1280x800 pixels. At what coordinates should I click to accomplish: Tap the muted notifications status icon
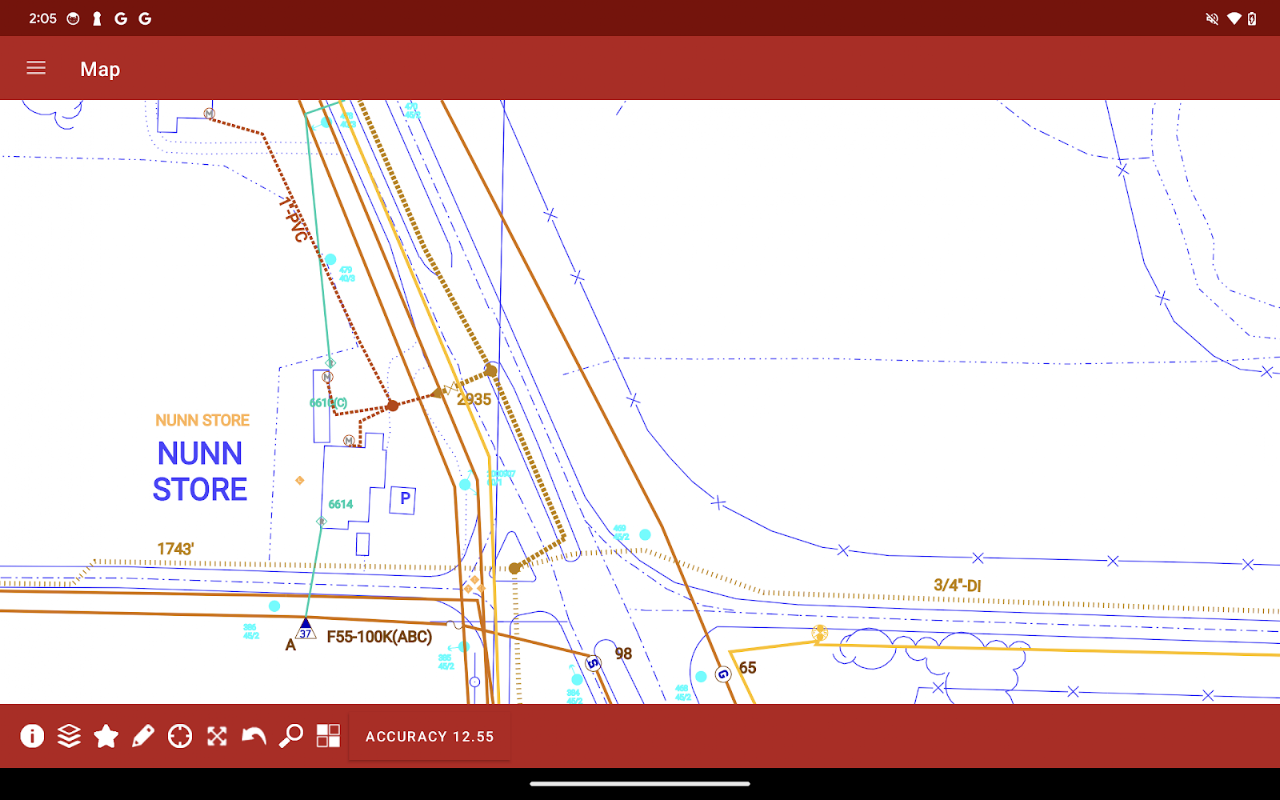pyautogui.click(x=1212, y=18)
